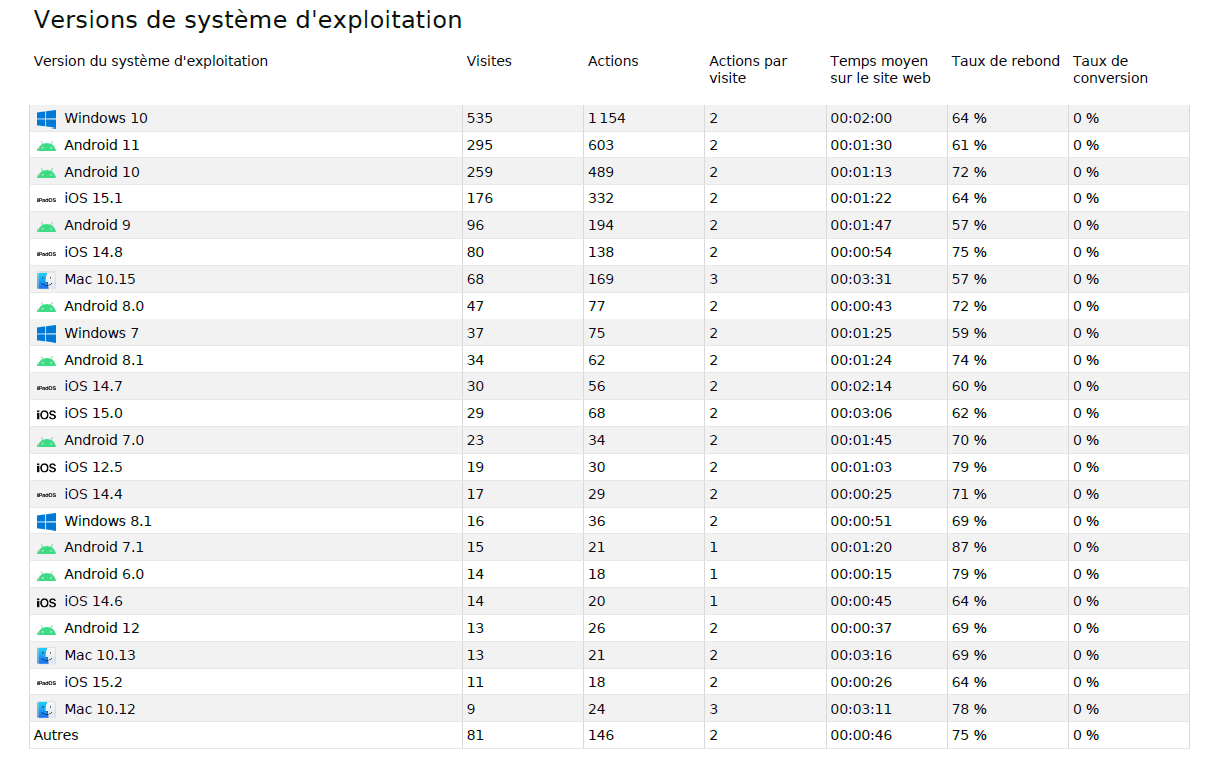Click the Taux de conversion column header

pyautogui.click(x=1110, y=69)
